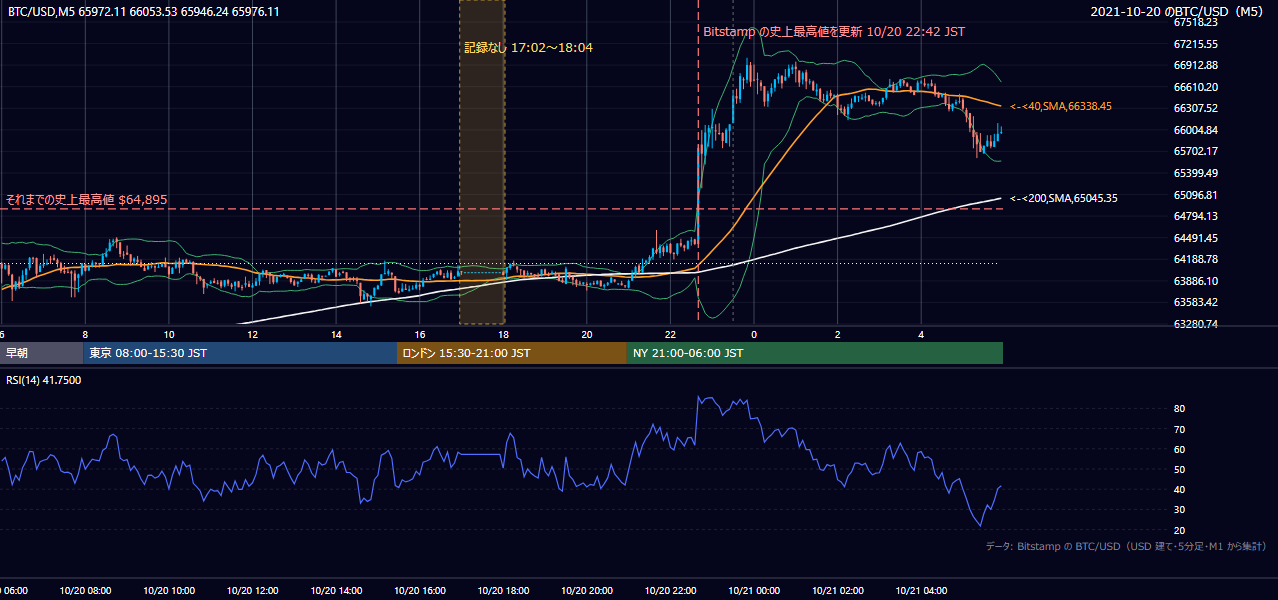
Task: Click the hour tick '22' under price chart
Action: point(670,335)
